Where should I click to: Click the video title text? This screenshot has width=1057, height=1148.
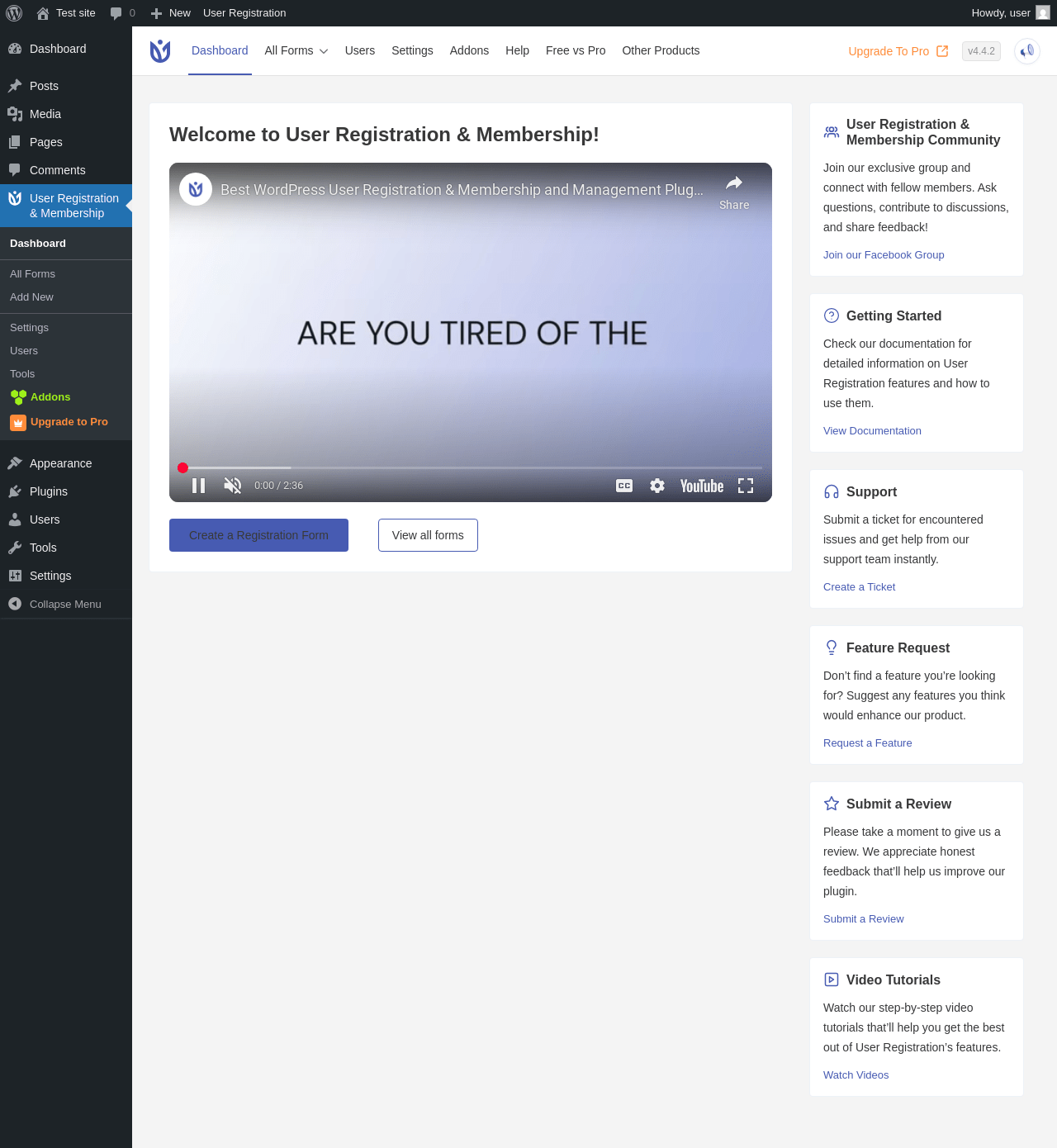[x=462, y=190]
